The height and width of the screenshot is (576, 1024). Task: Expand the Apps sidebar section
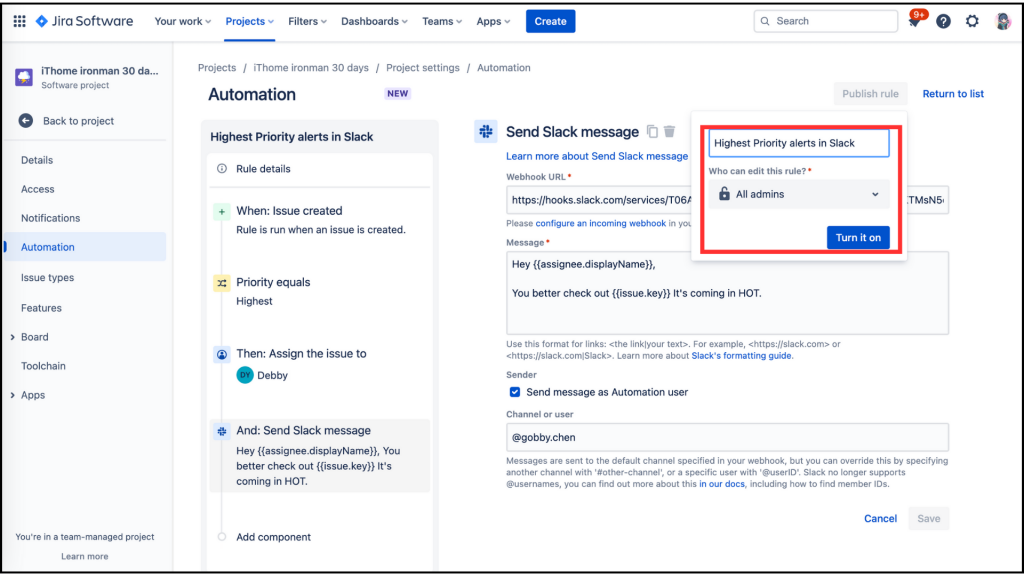[x=12, y=395]
